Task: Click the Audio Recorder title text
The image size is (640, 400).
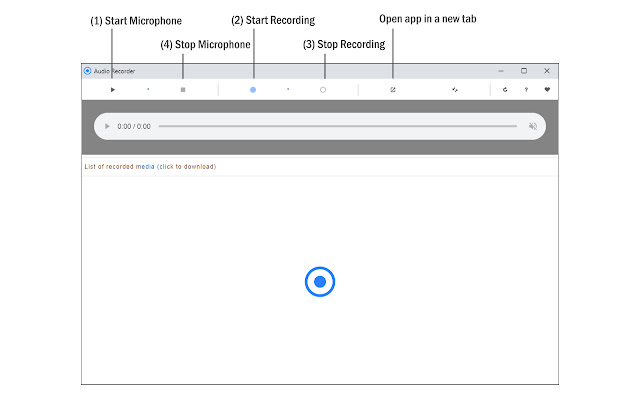Action: tap(115, 71)
